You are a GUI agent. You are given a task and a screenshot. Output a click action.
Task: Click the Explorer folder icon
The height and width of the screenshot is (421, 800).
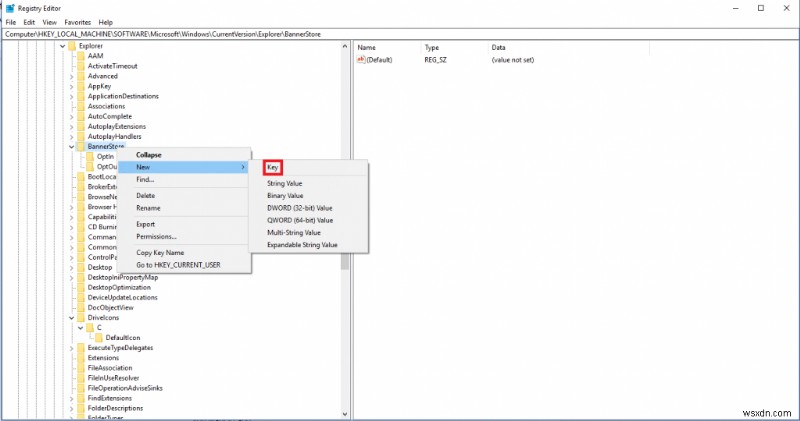pos(72,46)
